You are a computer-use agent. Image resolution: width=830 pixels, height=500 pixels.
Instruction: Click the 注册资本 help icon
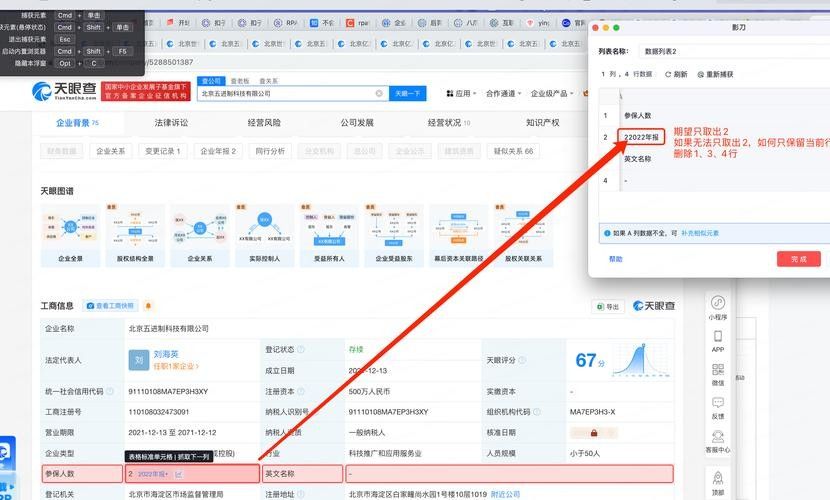point(301,392)
